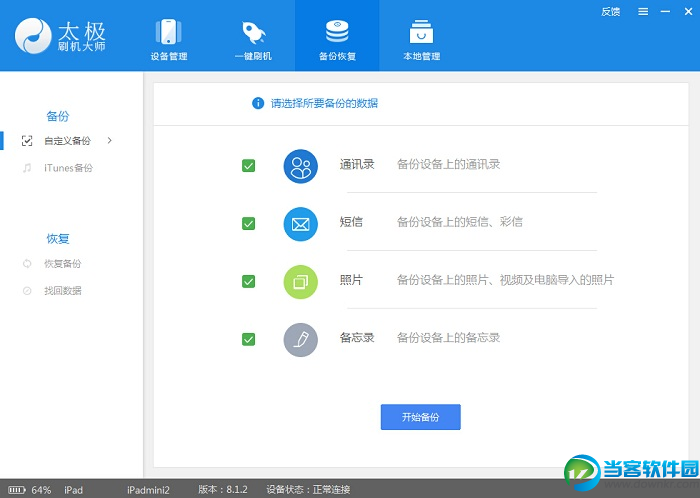This screenshot has height=498, width=700.
Task: Click the SMS (短信) envelope icon
Action: [x=300, y=224]
